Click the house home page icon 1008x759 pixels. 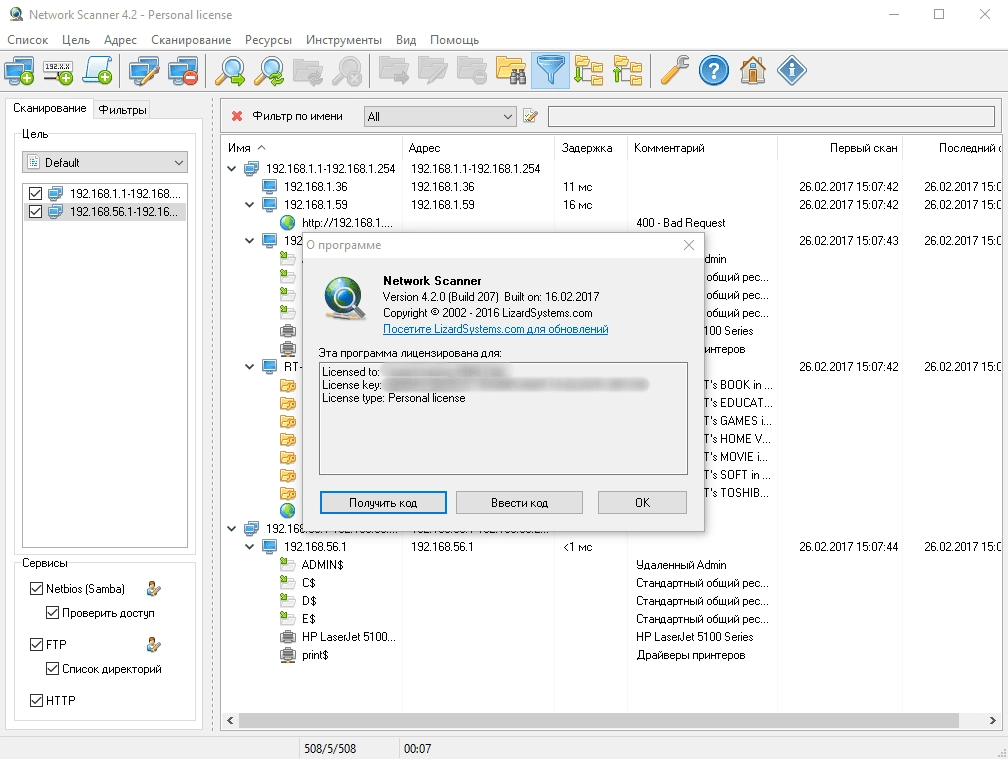coord(753,71)
